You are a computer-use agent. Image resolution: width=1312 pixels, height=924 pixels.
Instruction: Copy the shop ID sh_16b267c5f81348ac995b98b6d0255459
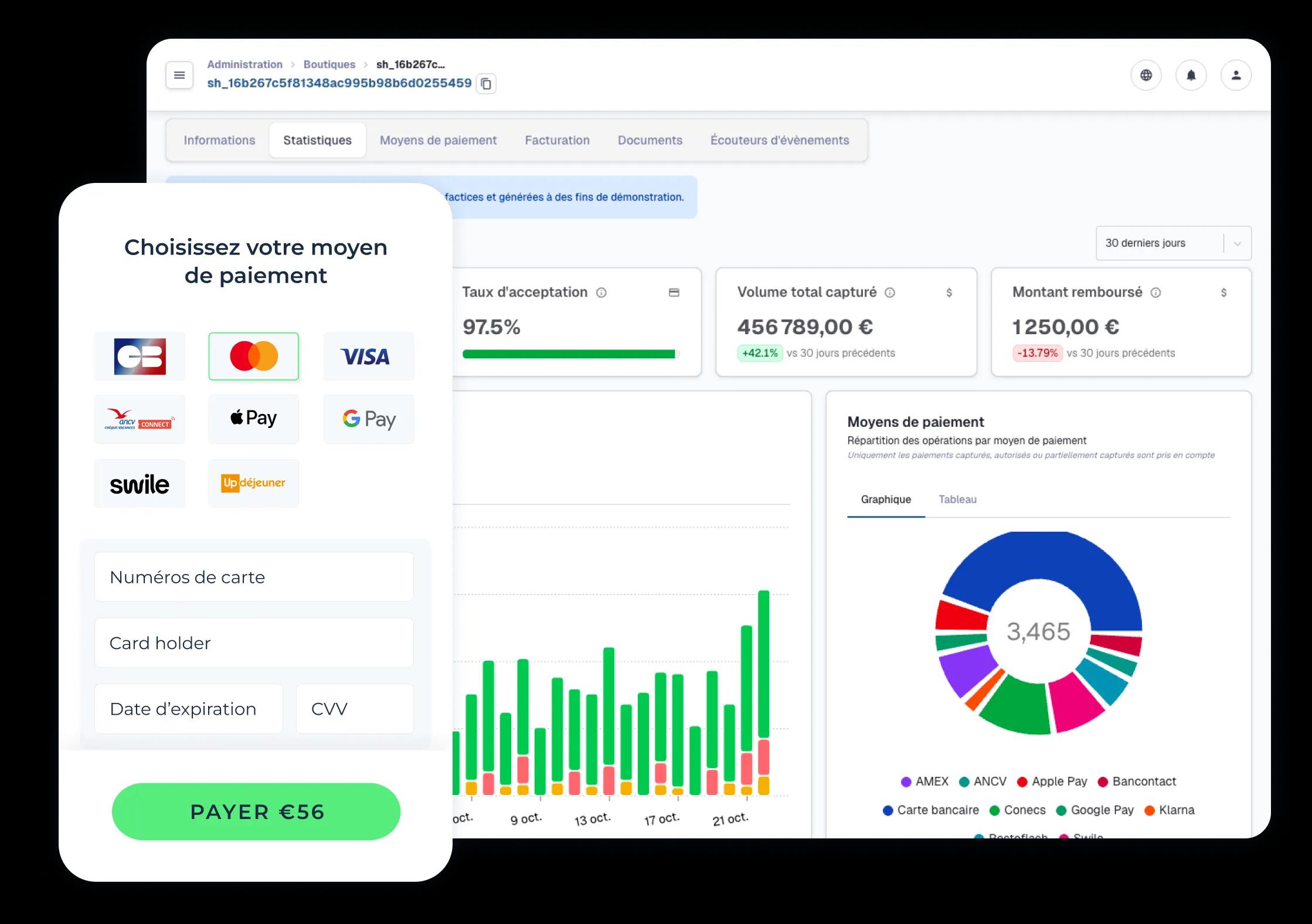[x=485, y=84]
